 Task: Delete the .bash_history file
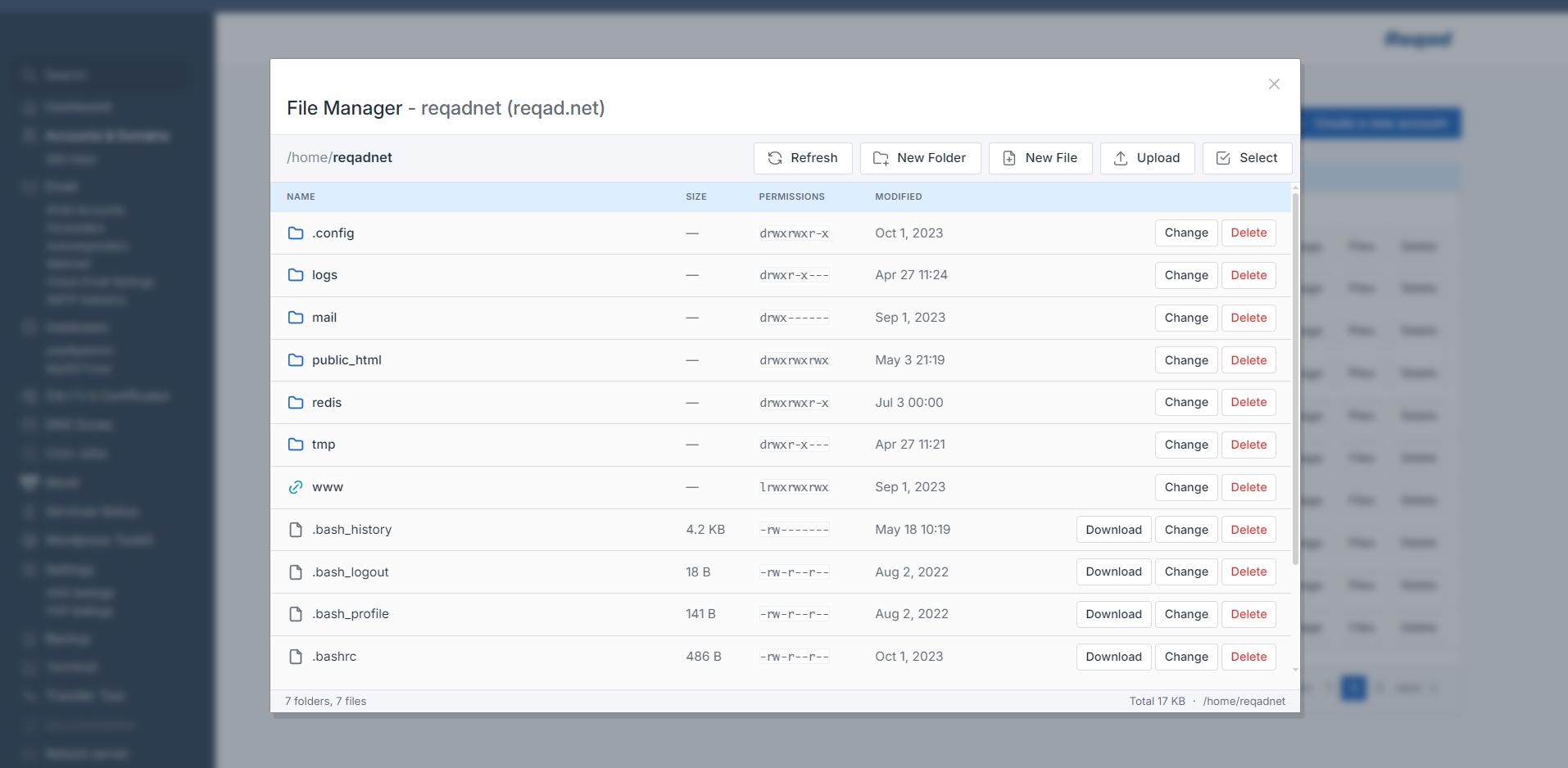1249,530
